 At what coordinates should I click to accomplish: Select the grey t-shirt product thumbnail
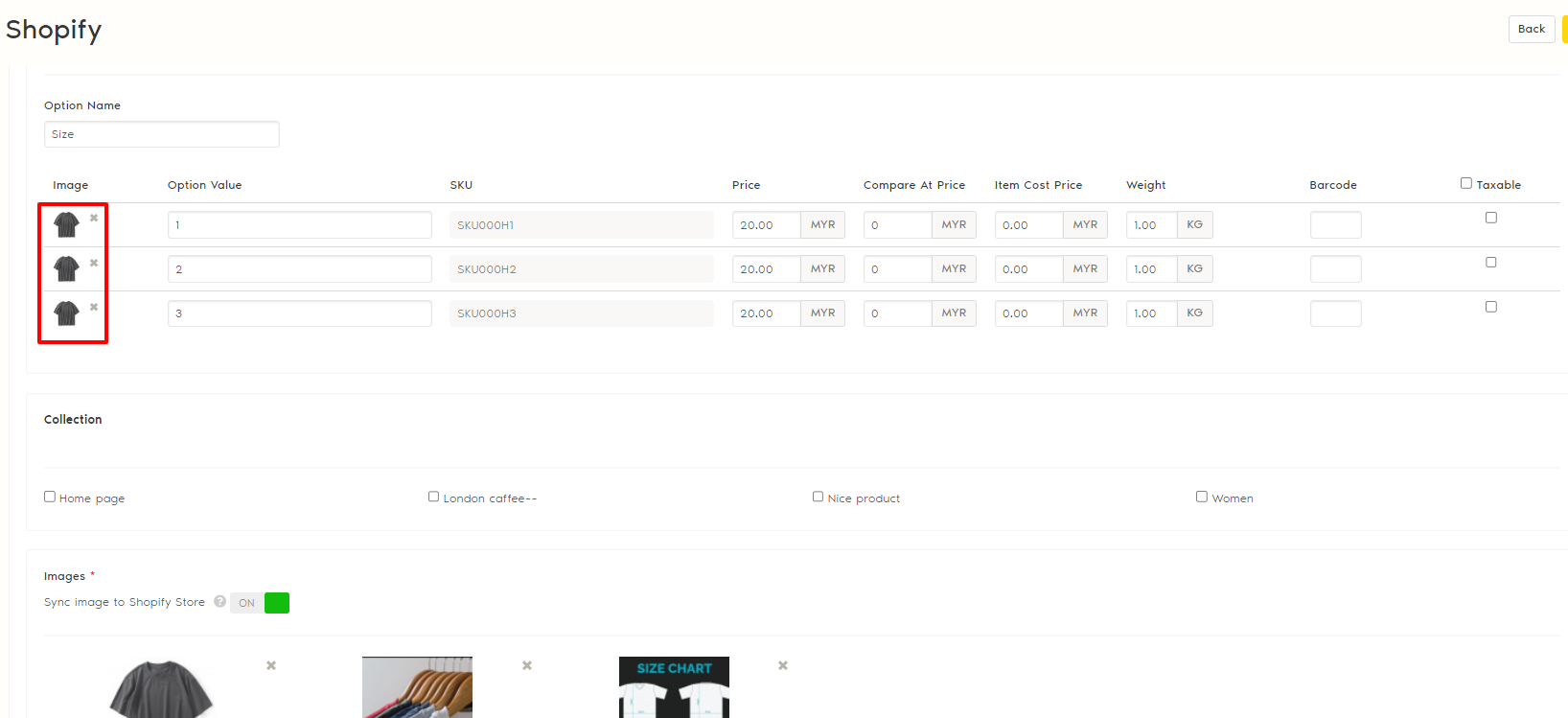161,687
